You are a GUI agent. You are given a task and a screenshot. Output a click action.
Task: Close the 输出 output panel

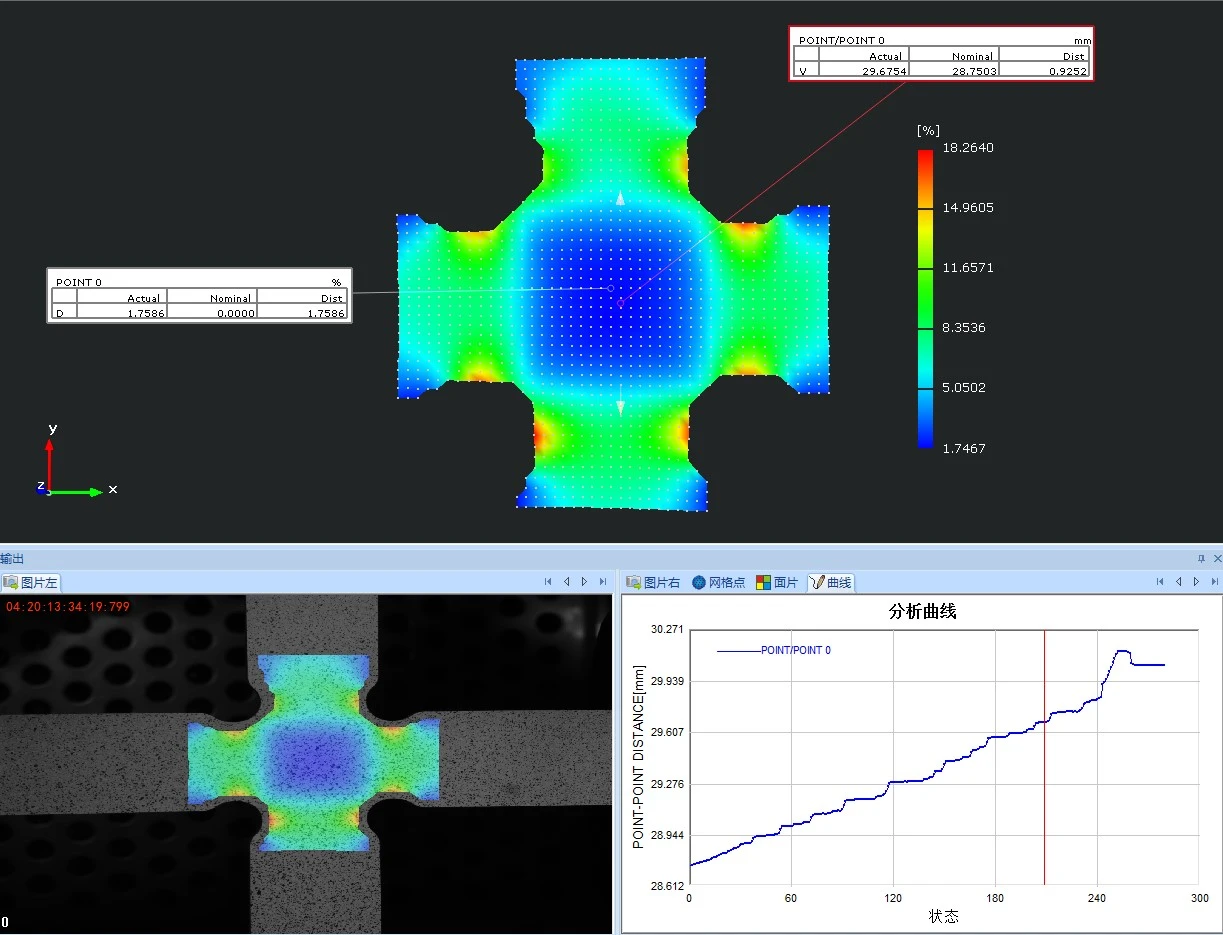[x=1216, y=559]
